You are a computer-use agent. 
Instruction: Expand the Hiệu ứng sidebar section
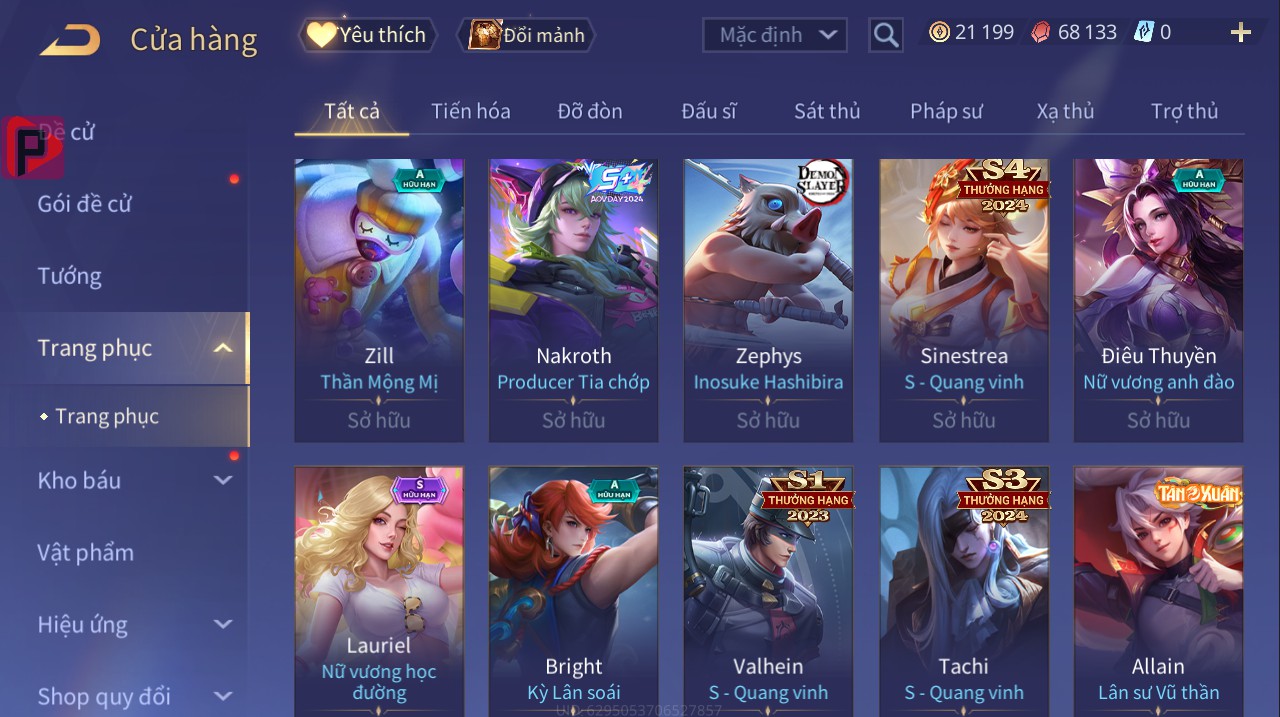pyautogui.click(x=224, y=624)
